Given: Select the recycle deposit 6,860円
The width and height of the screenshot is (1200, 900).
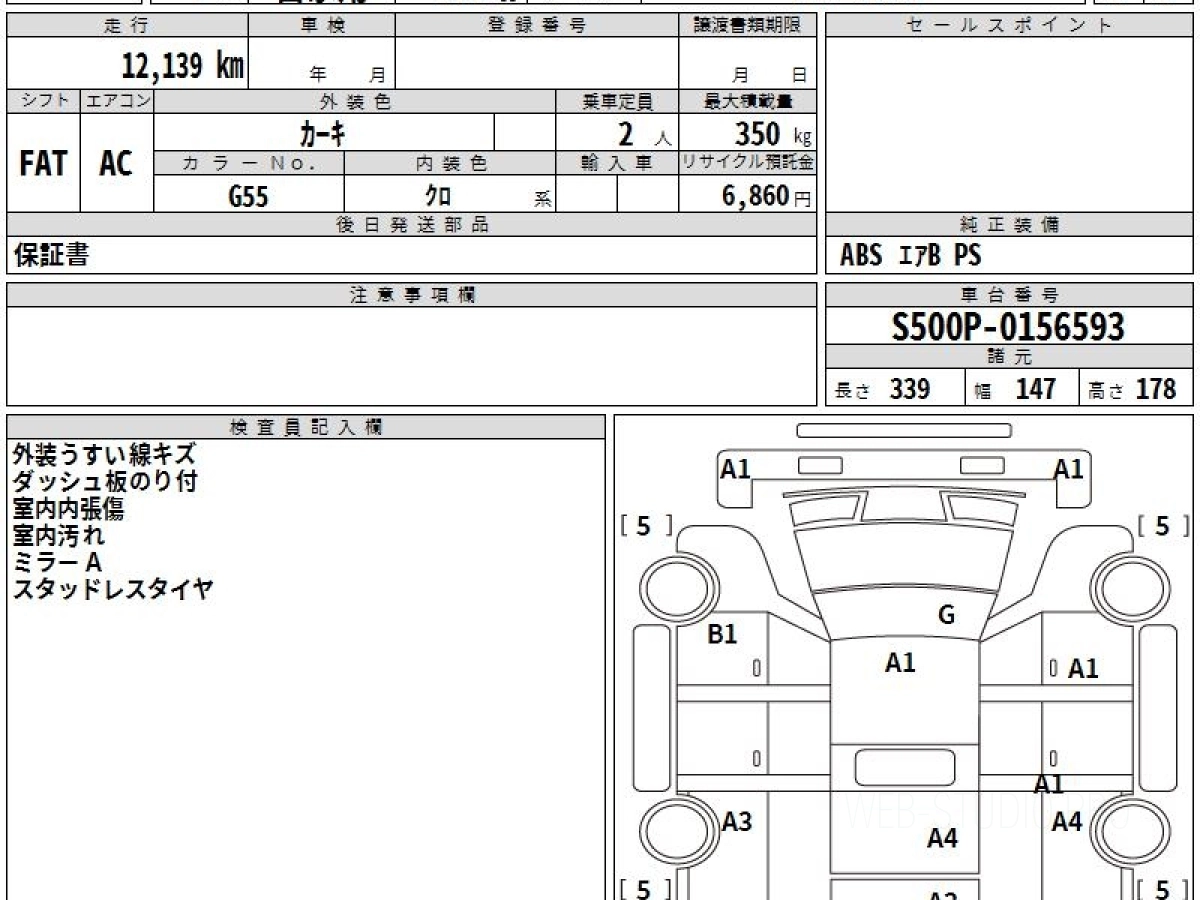Looking at the screenshot, I should point(767,196).
